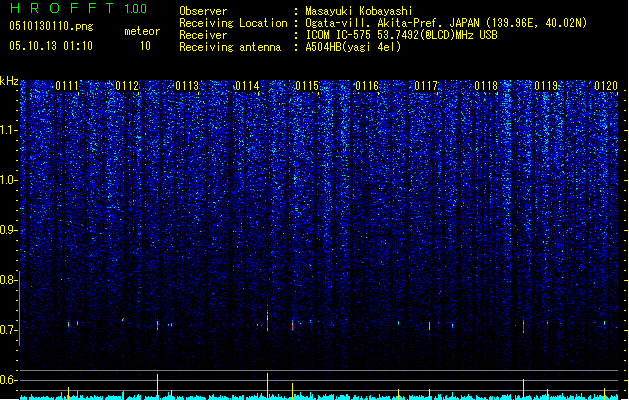
Task: Click the red meteor echo before 0119
Action: 523,326
